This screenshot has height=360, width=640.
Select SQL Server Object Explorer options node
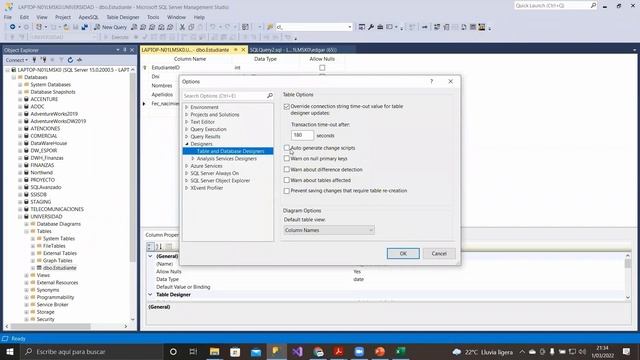coord(220,181)
